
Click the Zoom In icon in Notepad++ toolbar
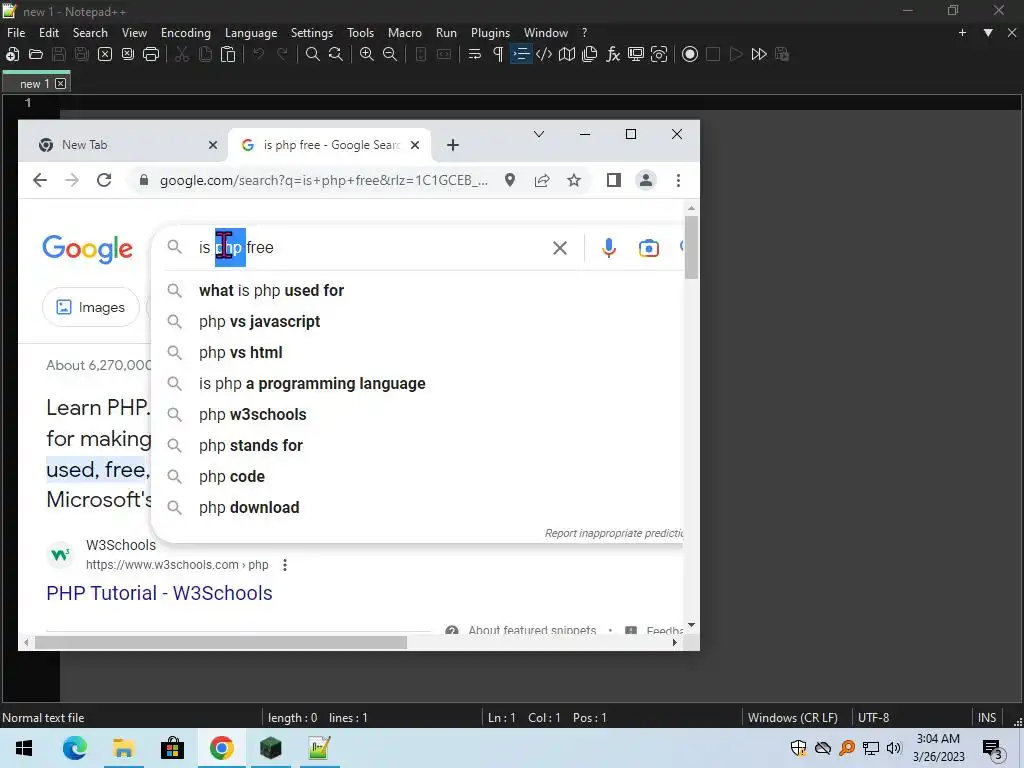coord(367,54)
